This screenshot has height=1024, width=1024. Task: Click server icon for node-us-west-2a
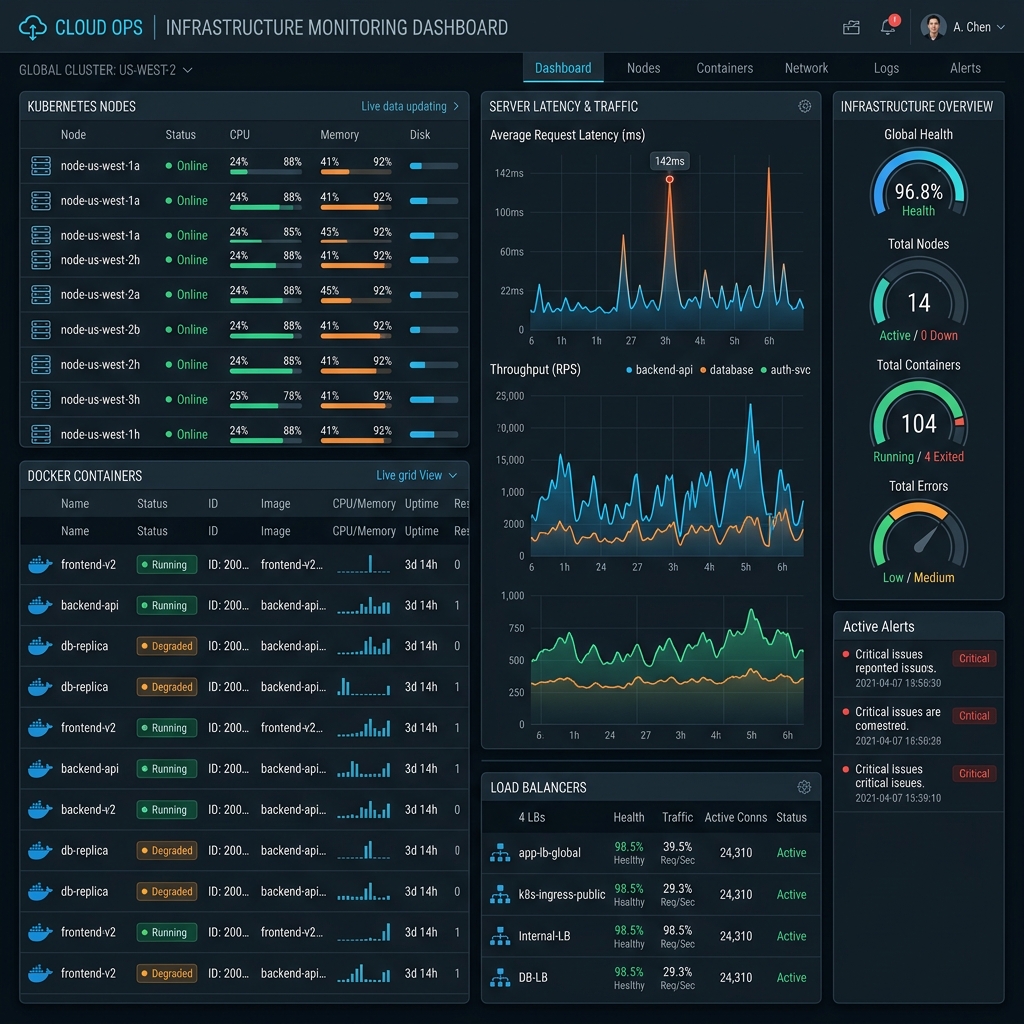click(x=40, y=295)
